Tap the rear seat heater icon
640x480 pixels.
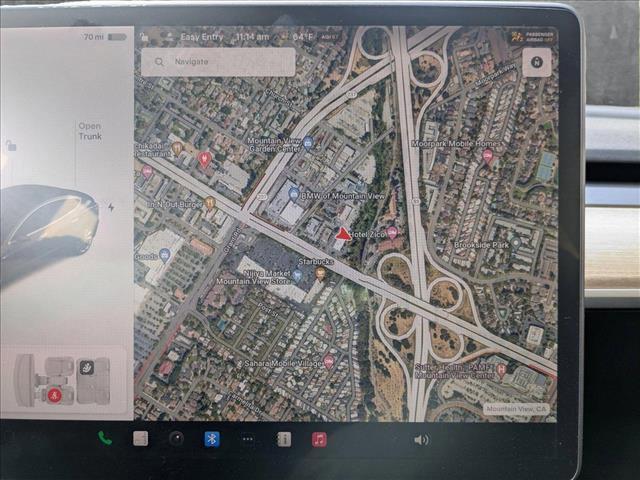(x=87, y=368)
